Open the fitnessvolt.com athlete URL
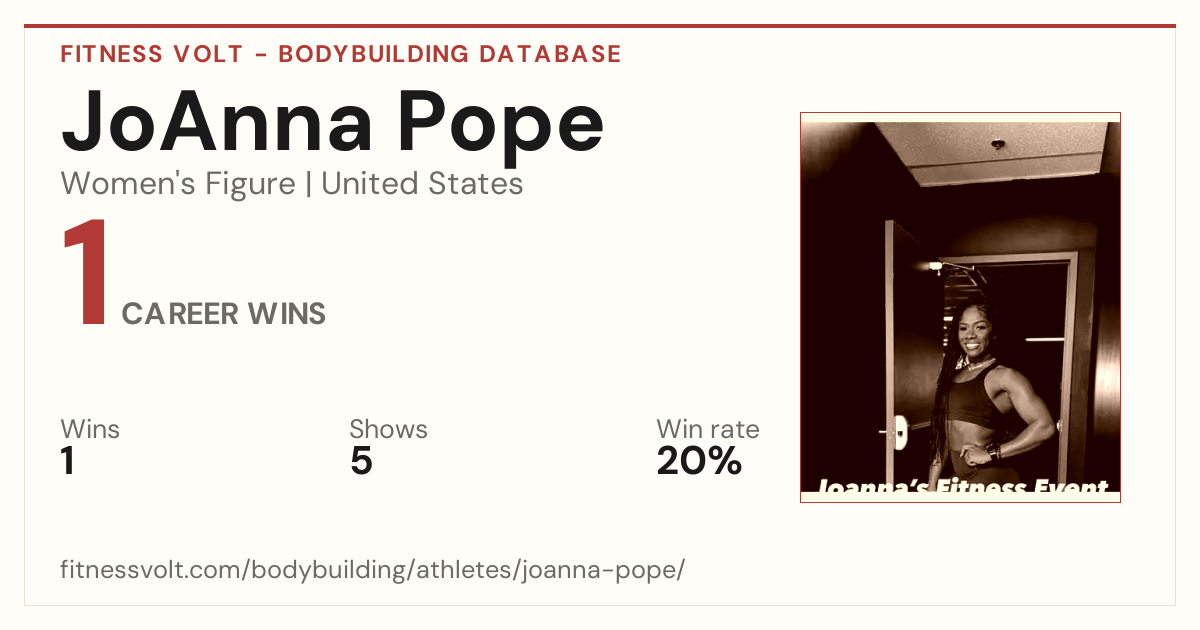 pyautogui.click(x=373, y=570)
